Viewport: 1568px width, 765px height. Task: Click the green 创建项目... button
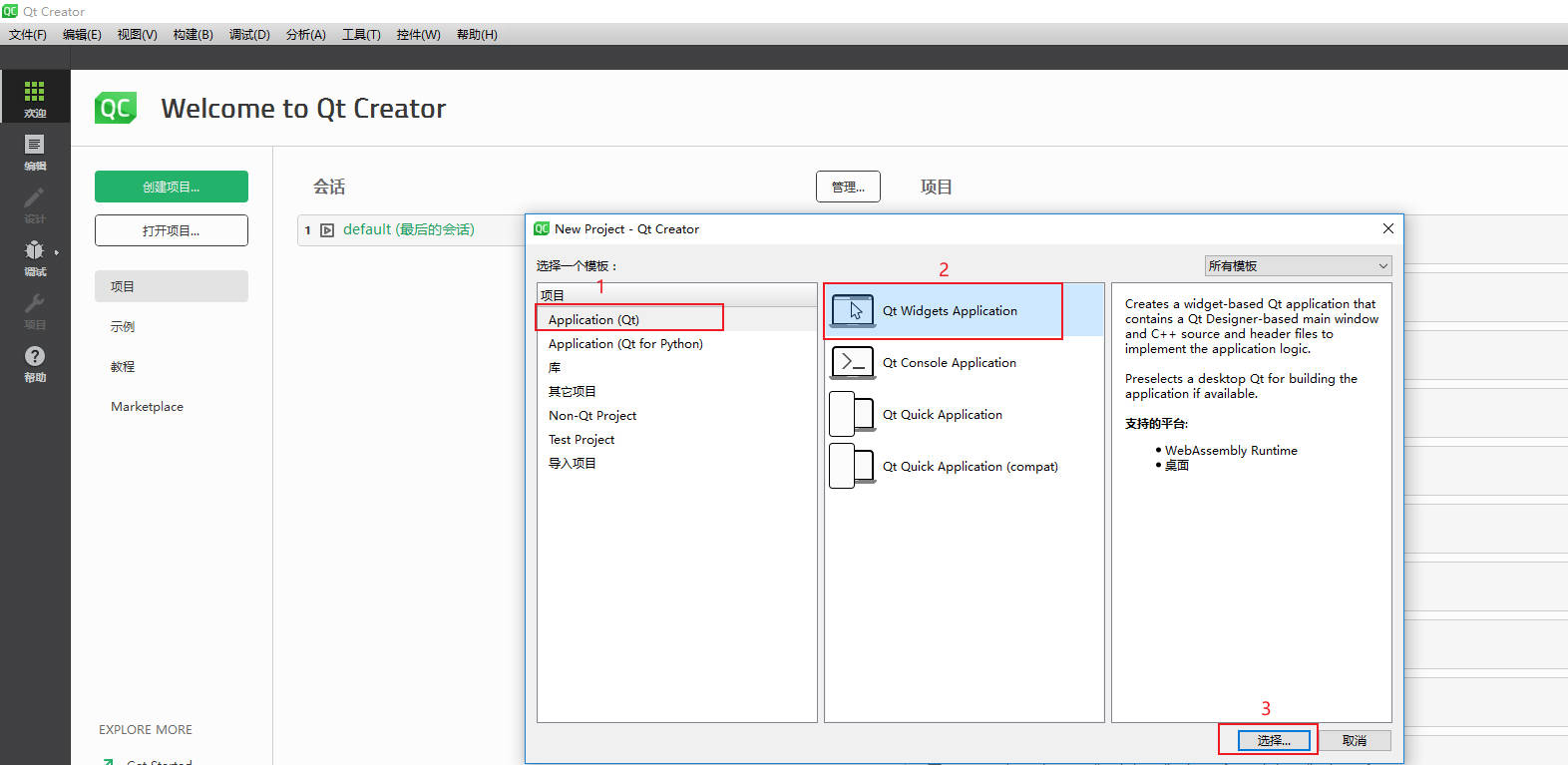172,187
